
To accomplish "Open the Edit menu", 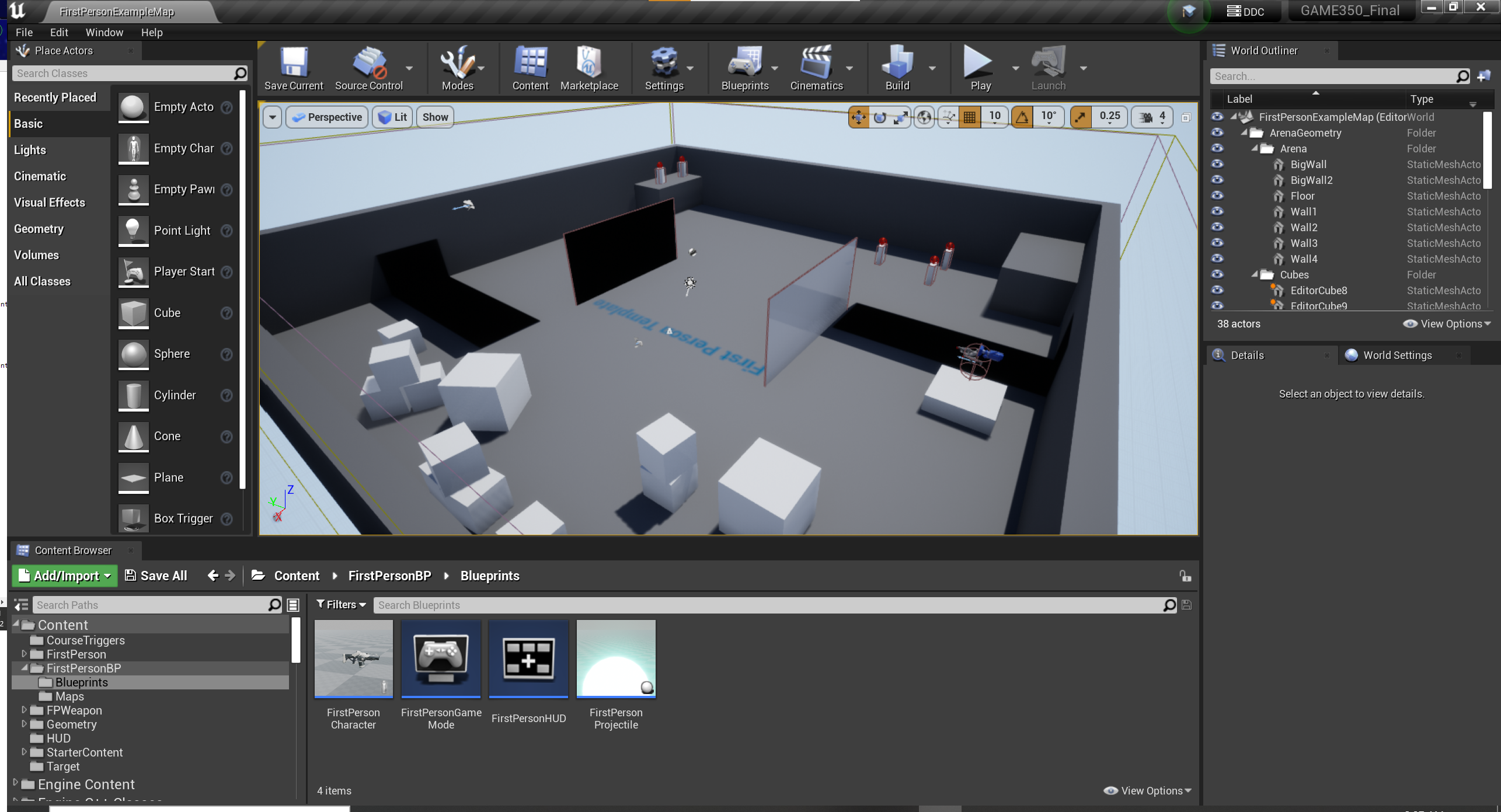I will click(x=59, y=33).
